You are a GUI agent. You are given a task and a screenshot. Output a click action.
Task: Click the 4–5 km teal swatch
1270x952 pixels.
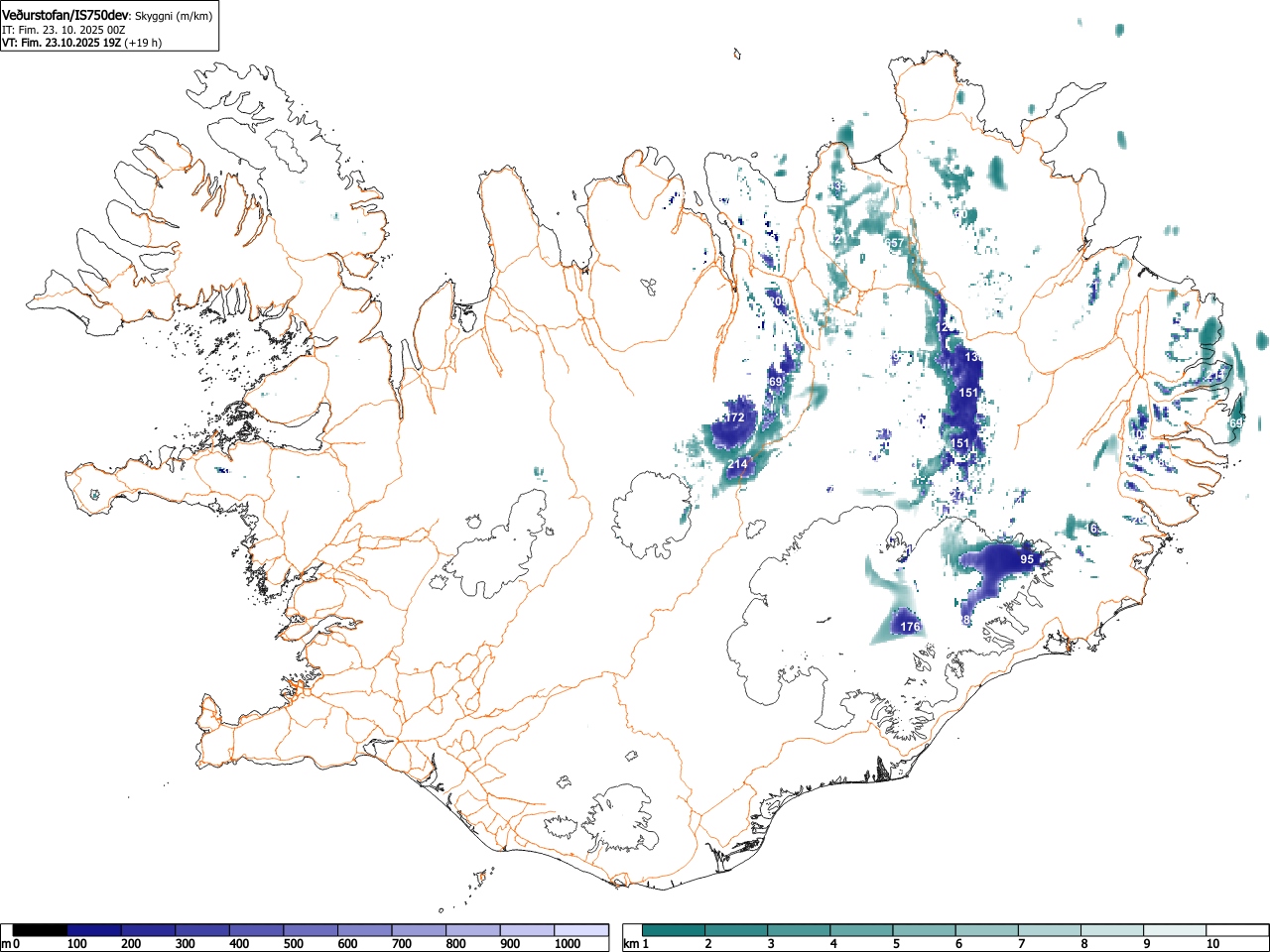coord(861,930)
